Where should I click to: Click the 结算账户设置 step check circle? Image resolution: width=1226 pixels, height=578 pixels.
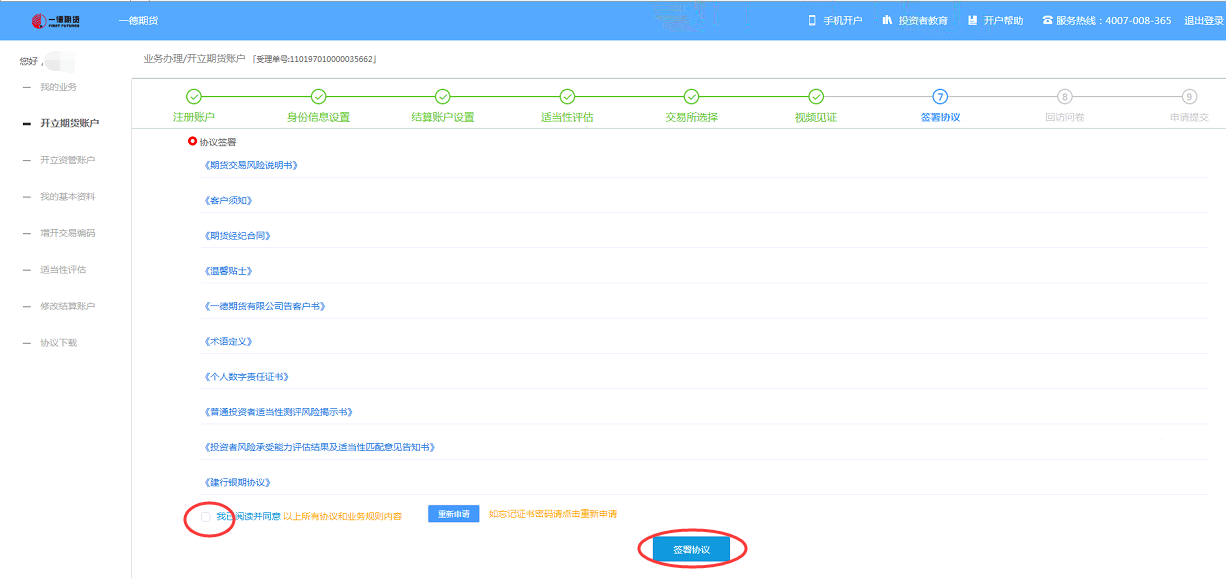click(443, 97)
